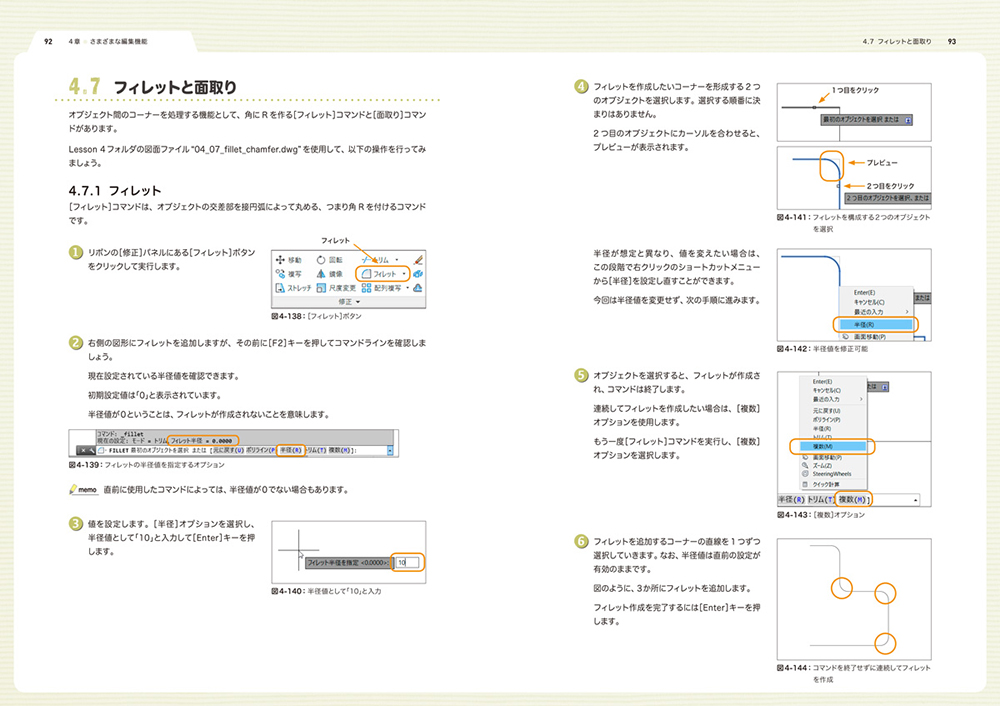Select the 尺度変更 (Scale) tool
The height and width of the screenshot is (706, 1000).
pos(336,288)
